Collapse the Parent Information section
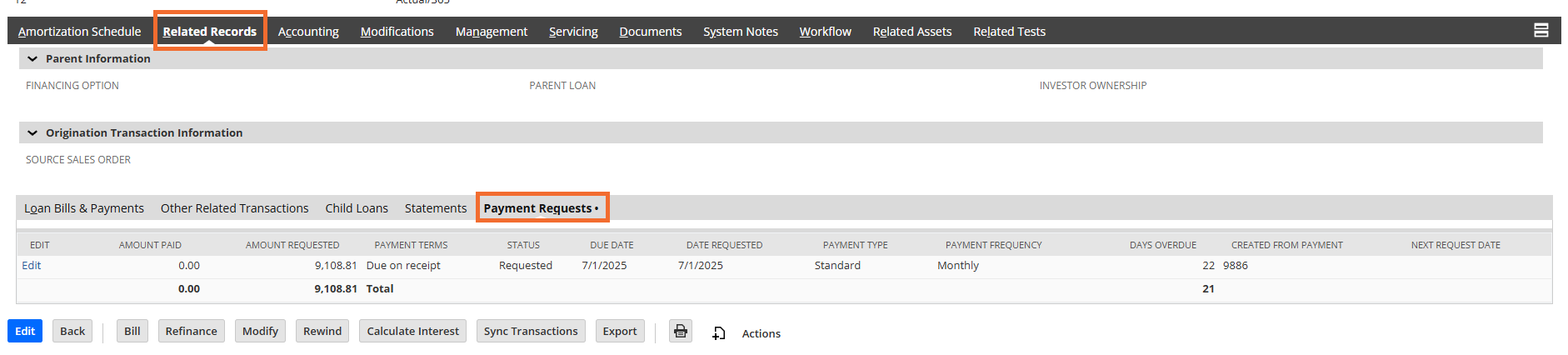The image size is (1568, 355). (x=32, y=59)
